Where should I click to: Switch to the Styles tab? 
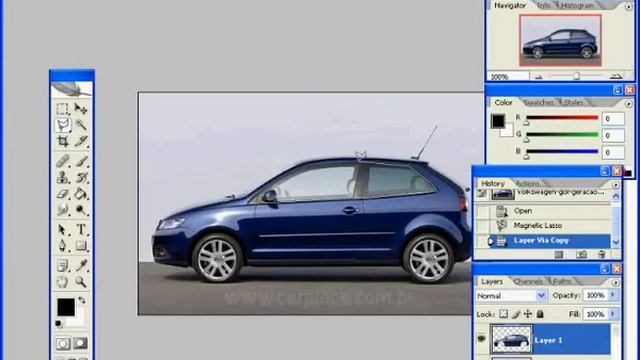(573, 102)
